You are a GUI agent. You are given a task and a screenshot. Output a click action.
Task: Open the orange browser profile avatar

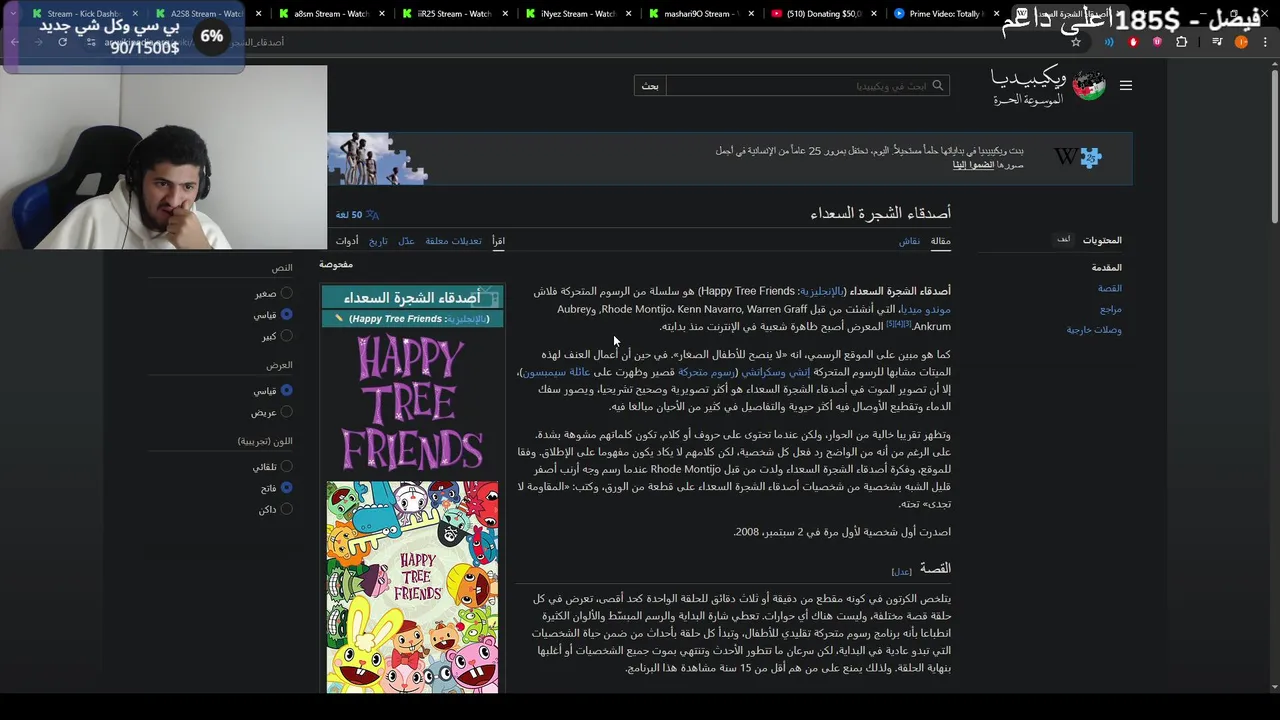click(1241, 42)
